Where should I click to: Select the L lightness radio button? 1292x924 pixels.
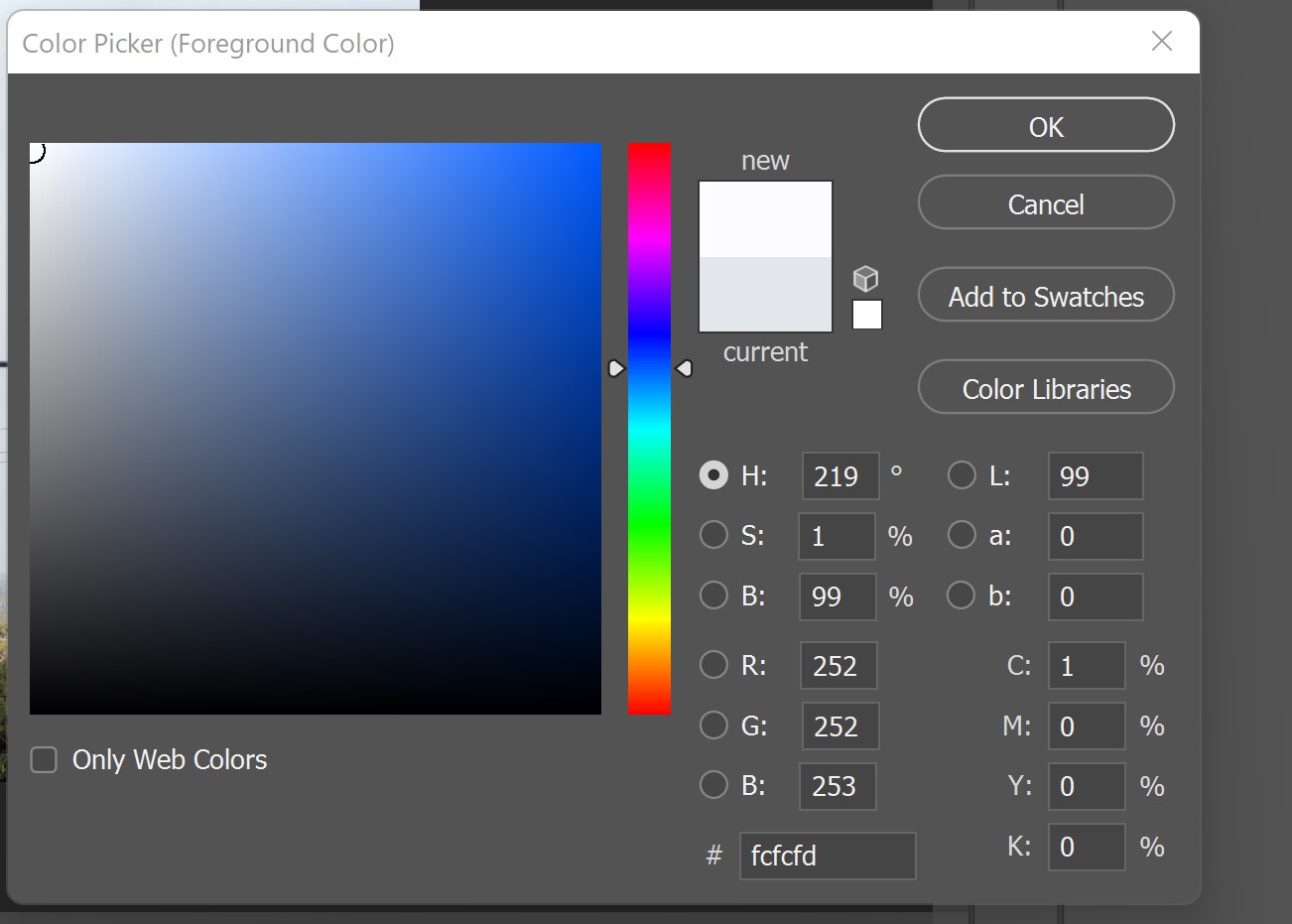(961, 475)
